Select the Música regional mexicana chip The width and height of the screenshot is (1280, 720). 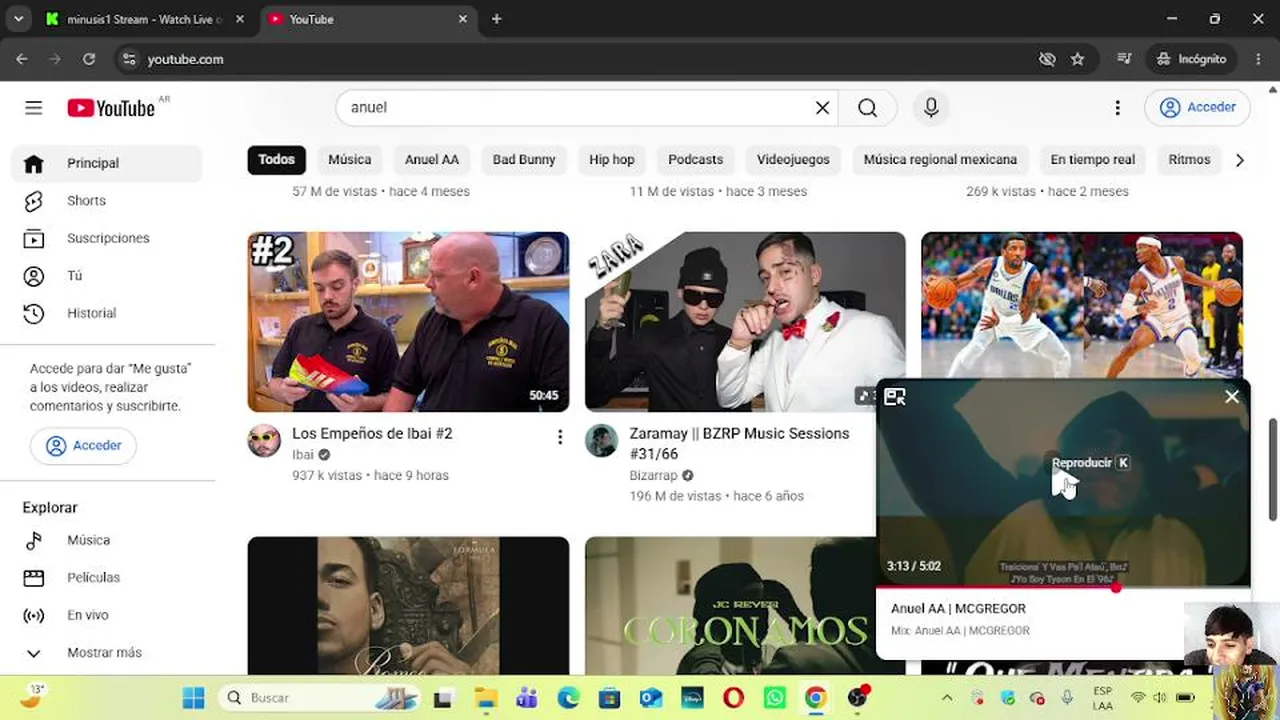coord(940,160)
